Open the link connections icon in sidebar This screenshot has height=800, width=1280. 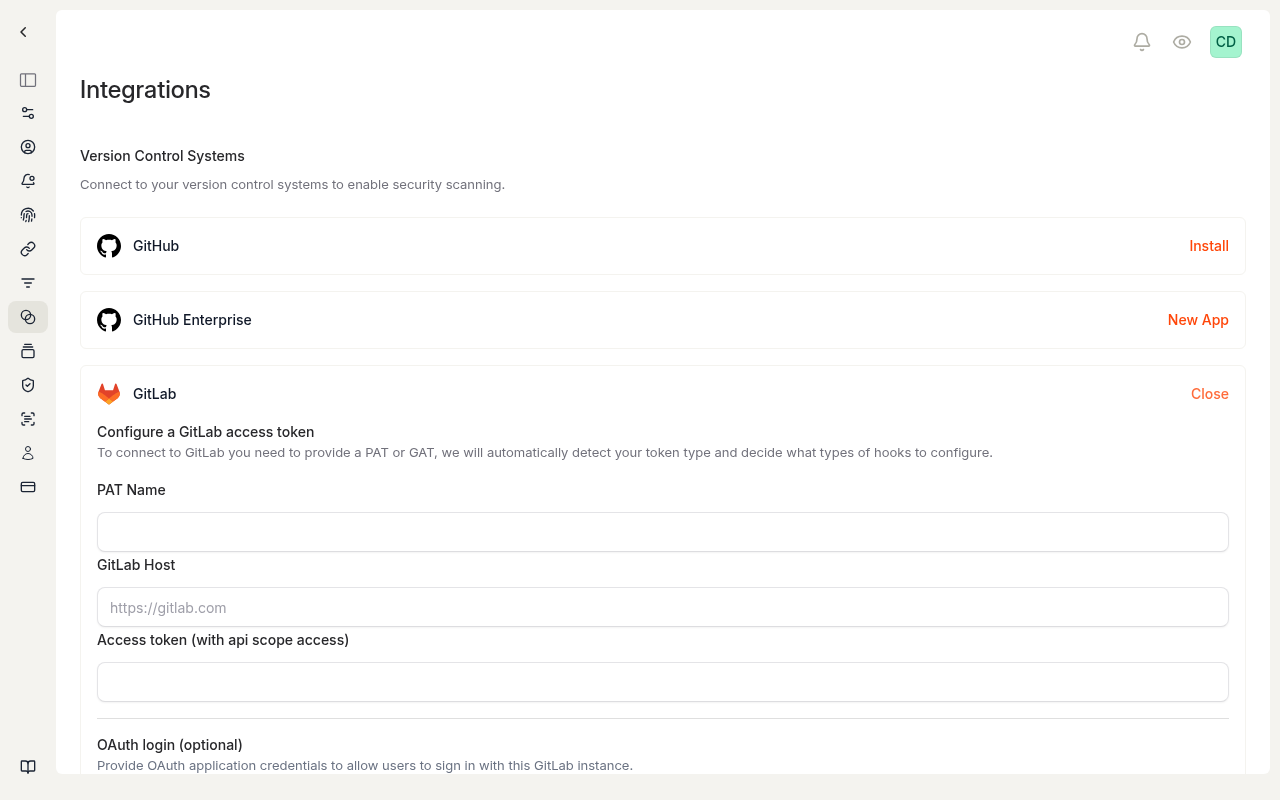28,249
